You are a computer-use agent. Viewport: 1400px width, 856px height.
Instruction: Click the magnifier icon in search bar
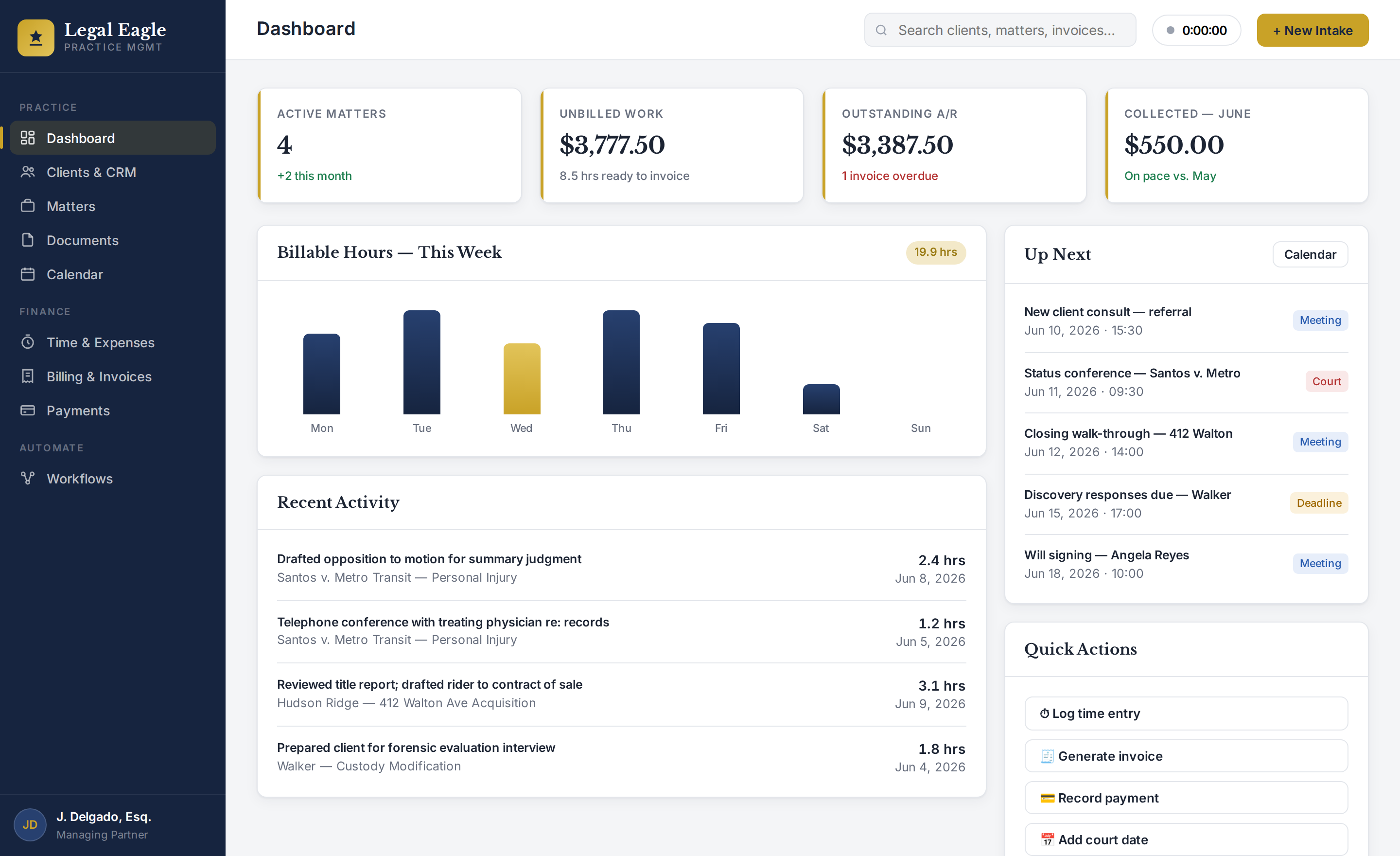coord(881,30)
